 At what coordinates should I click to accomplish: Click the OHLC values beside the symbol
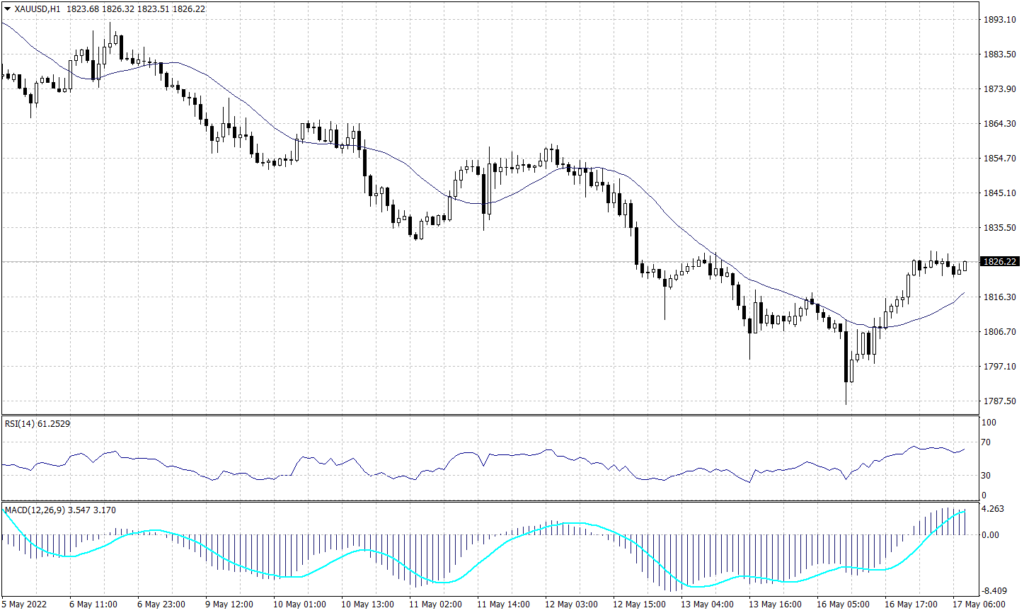click(x=136, y=9)
